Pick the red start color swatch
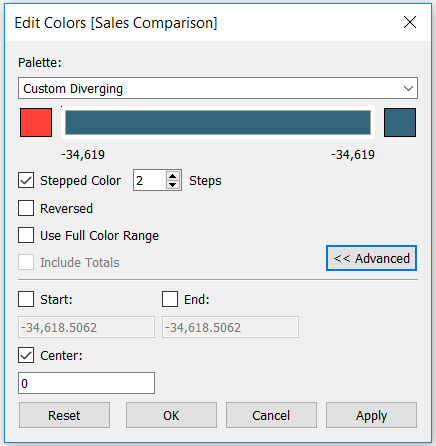This screenshot has width=436, height=446. 36,122
